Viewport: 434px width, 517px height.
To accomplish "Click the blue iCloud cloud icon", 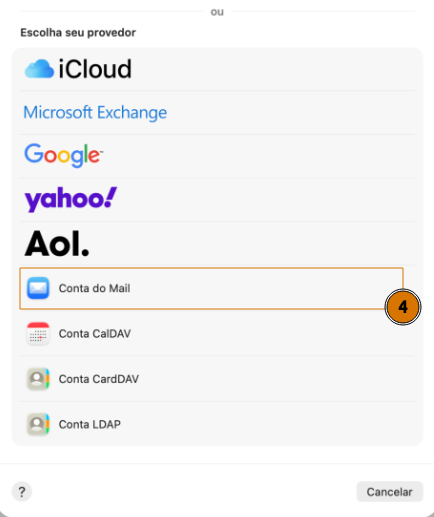I will tap(39, 69).
